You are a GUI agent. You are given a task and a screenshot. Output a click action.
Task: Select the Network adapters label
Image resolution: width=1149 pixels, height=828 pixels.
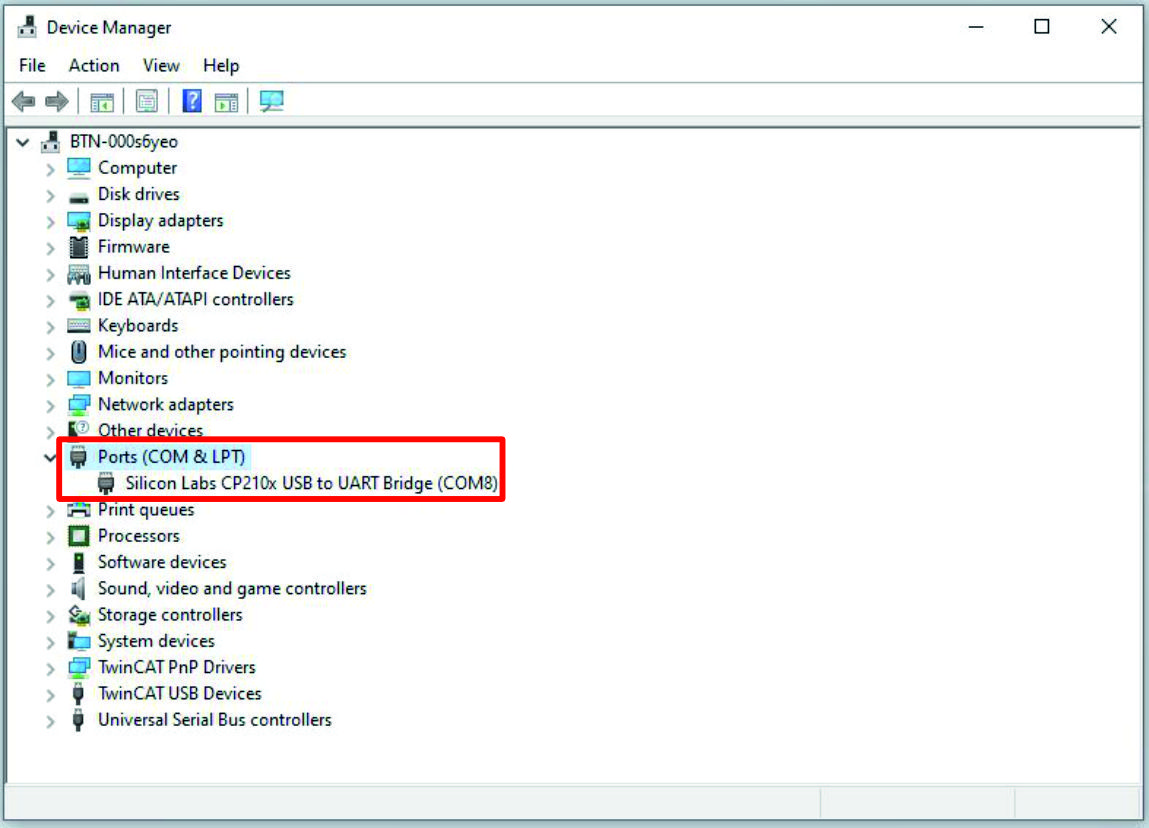click(x=166, y=404)
